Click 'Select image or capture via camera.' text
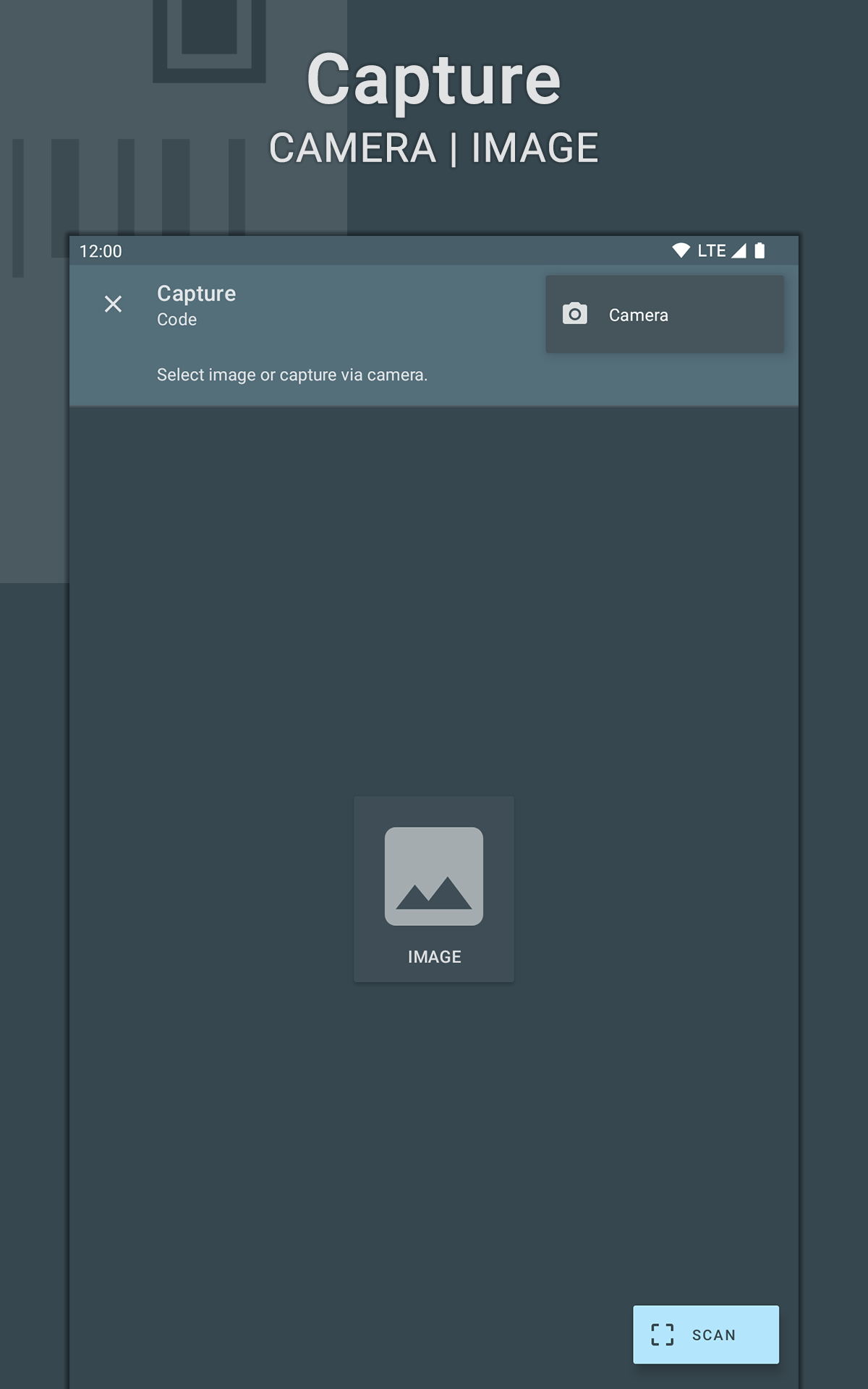Image resolution: width=868 pixels, height=1389 pixels. [x=292, y=375]
